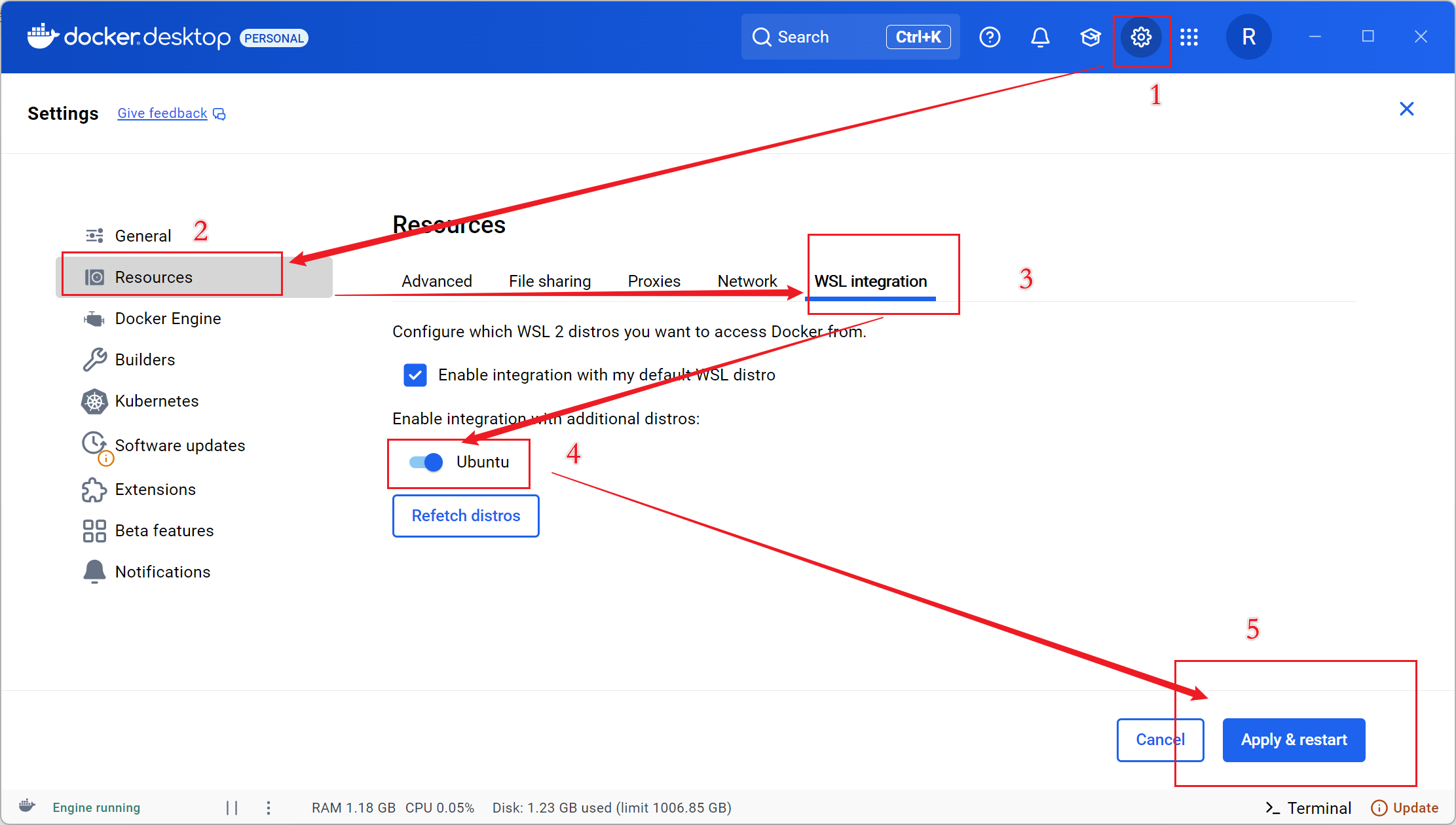The width and height of the screenshot is (1456, 825).
Task: Open the Settings gear icon in header
Action: [1141, 37]
